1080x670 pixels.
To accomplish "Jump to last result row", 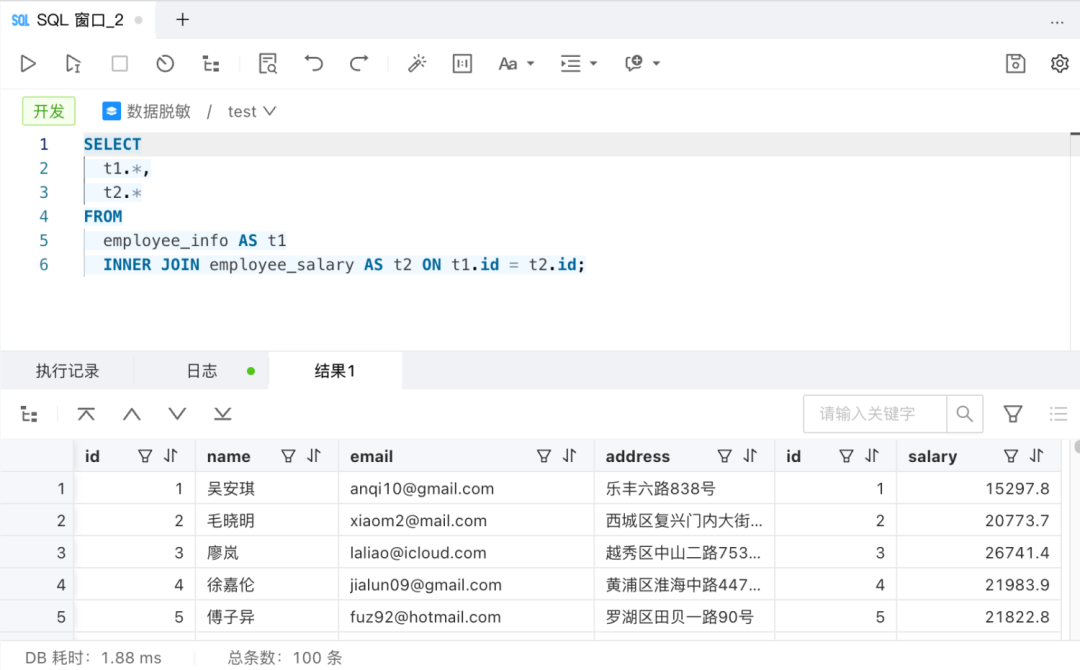I will point(222,415).
